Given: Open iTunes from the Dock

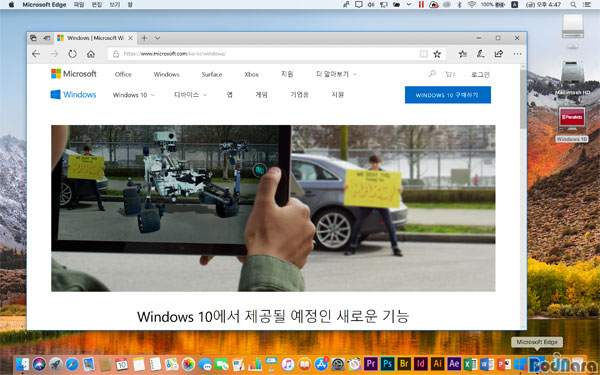Looking at the screenshot, I should [x=288, y=364].
